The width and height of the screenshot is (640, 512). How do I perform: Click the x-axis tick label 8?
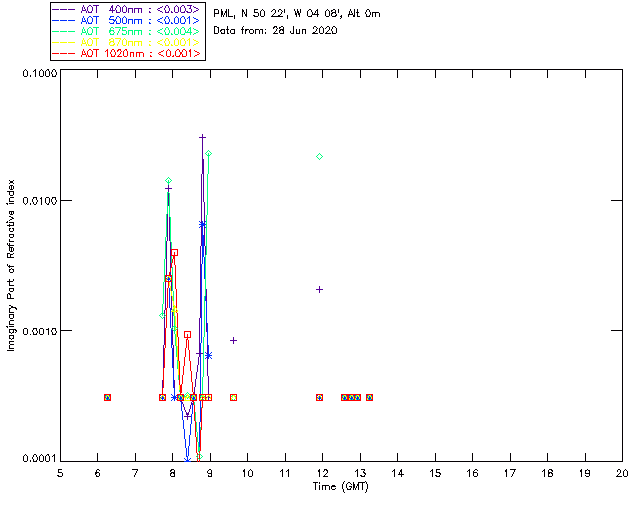tap(173, 473)
